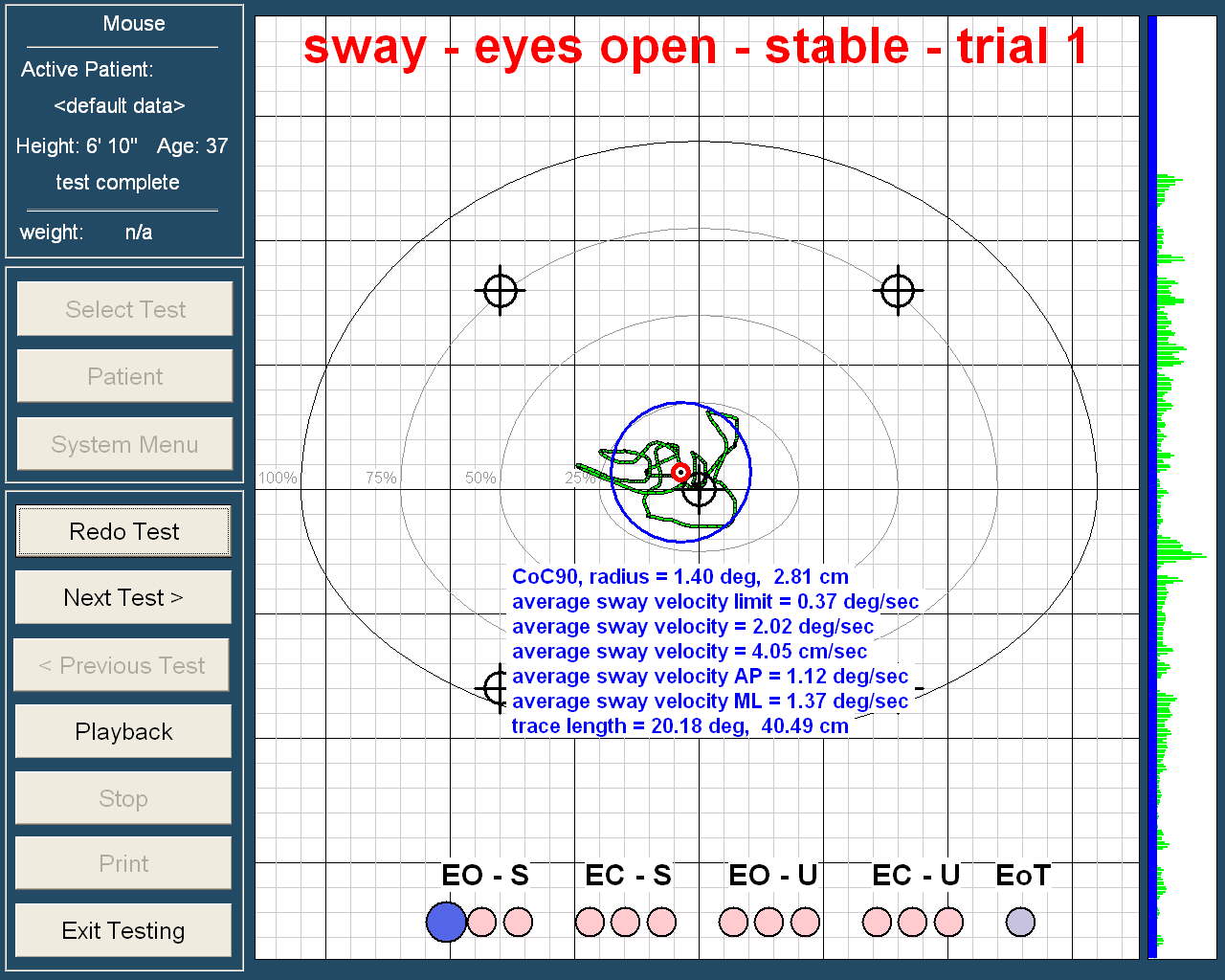The image size is (1225, 980).
Task: Go to Next Test
Action: (123, 598)
